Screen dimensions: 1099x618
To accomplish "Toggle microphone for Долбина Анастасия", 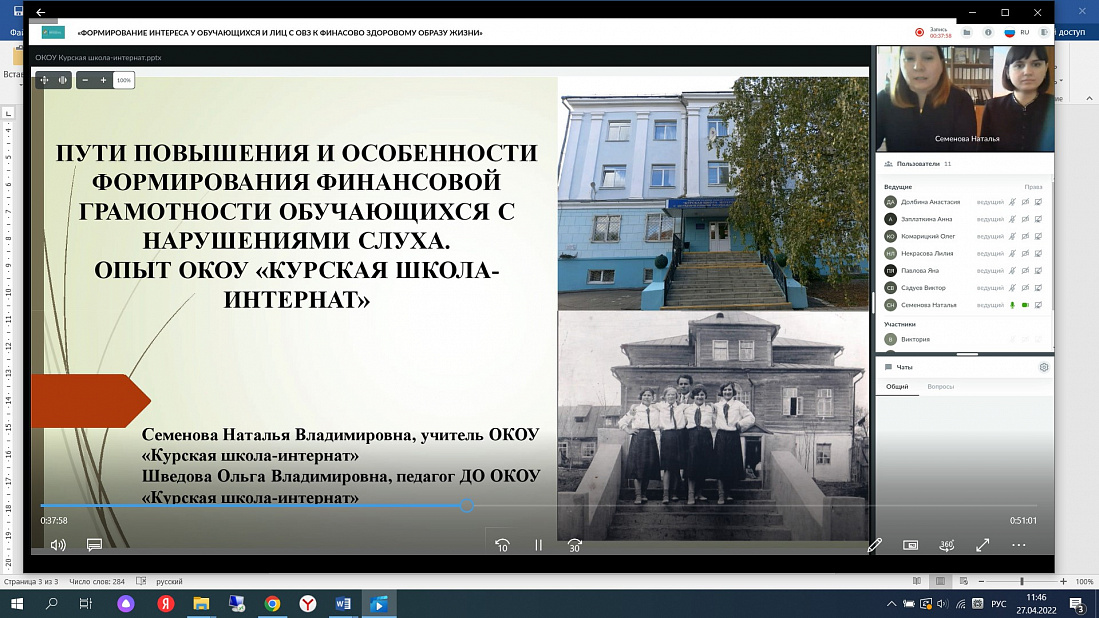I will 1012,202.
